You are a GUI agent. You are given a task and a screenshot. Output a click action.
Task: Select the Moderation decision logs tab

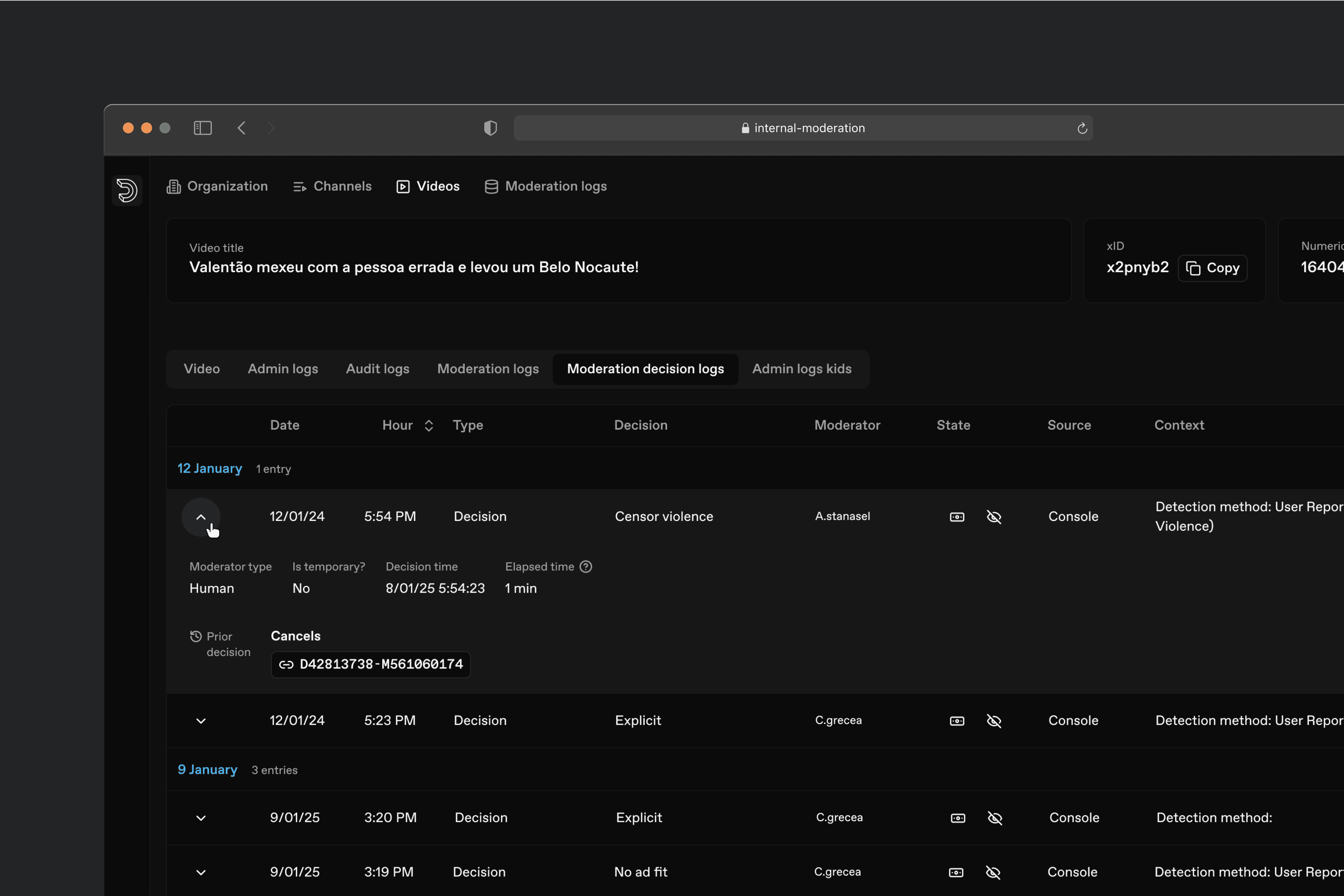[645, 369]
